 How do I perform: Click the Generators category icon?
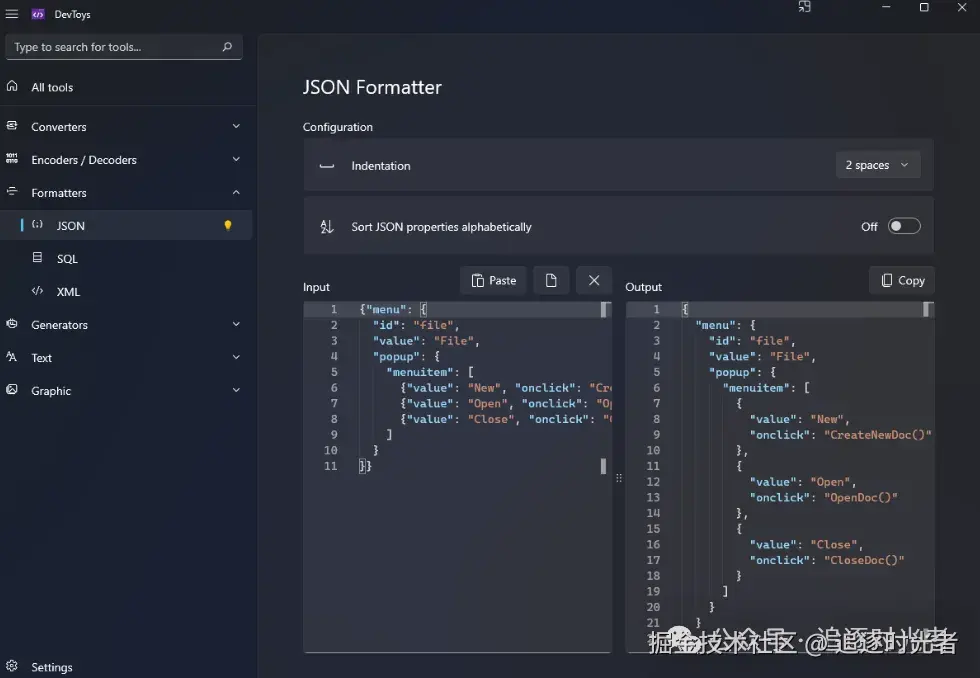[x=12, y=324]
